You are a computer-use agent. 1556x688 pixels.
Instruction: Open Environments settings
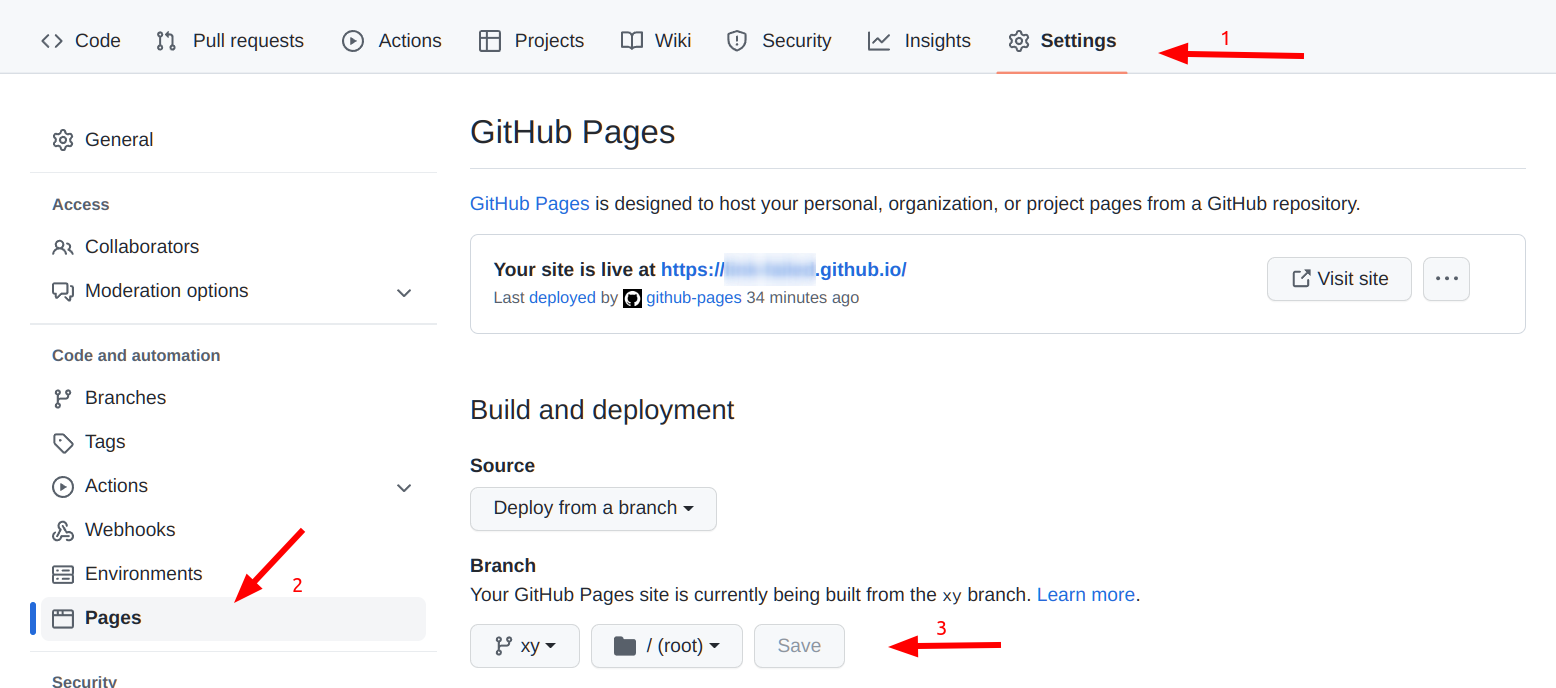(233, 574)
